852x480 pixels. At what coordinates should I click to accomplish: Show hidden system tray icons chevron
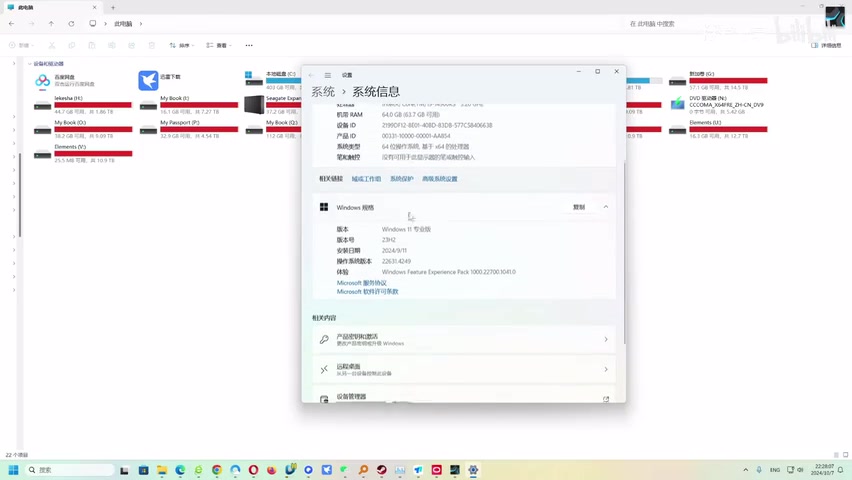click(x=746, y=470)
